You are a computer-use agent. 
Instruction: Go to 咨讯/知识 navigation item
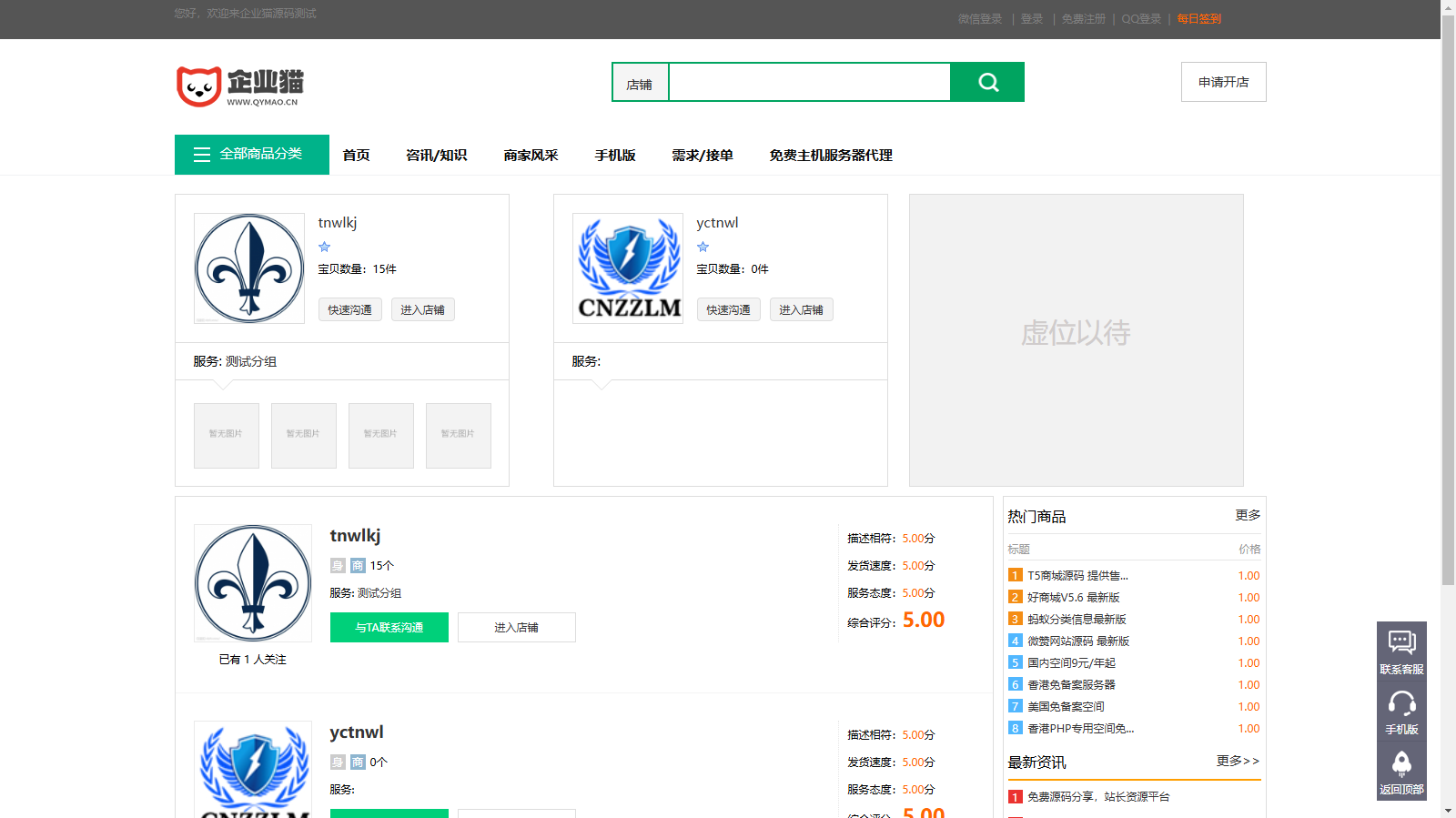coord(436,156)
